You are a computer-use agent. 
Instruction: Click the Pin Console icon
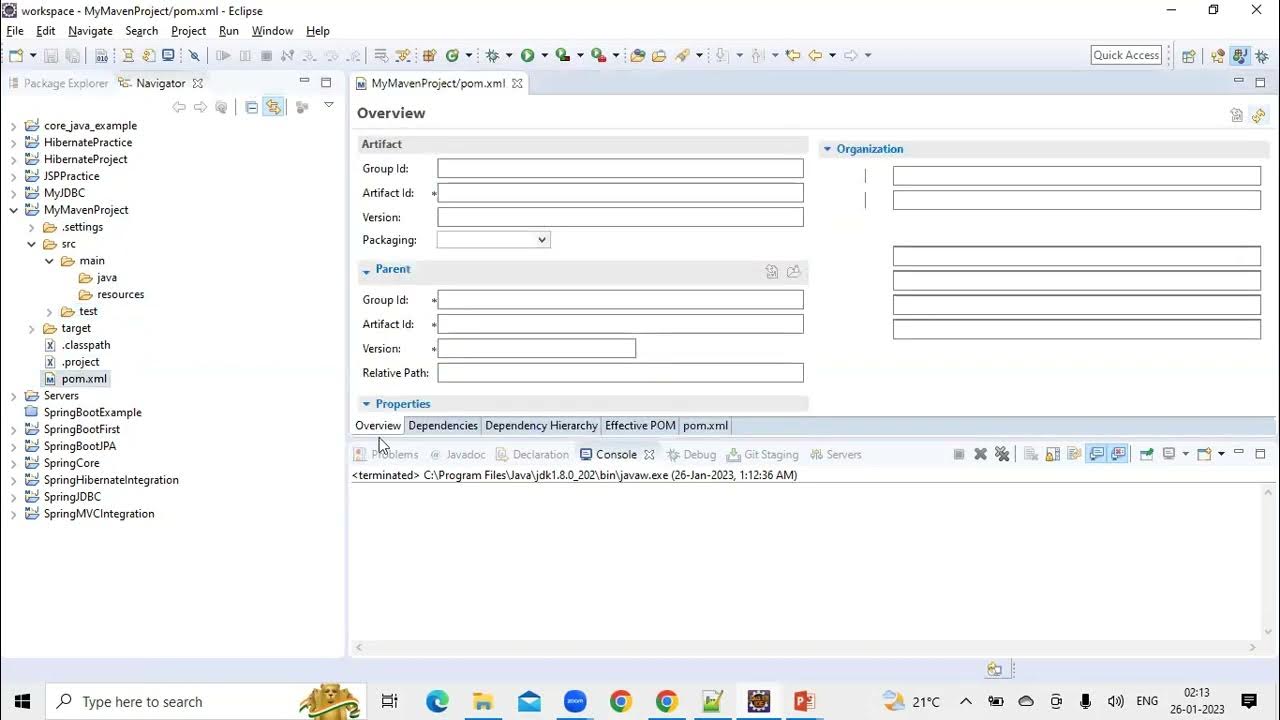pyautogui.click(x=1147, y=454)
